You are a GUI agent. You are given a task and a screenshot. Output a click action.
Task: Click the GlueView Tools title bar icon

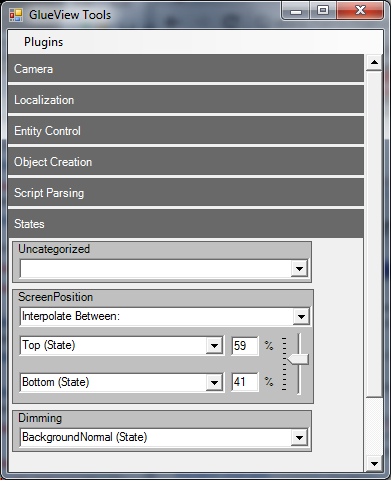[16, 15]
